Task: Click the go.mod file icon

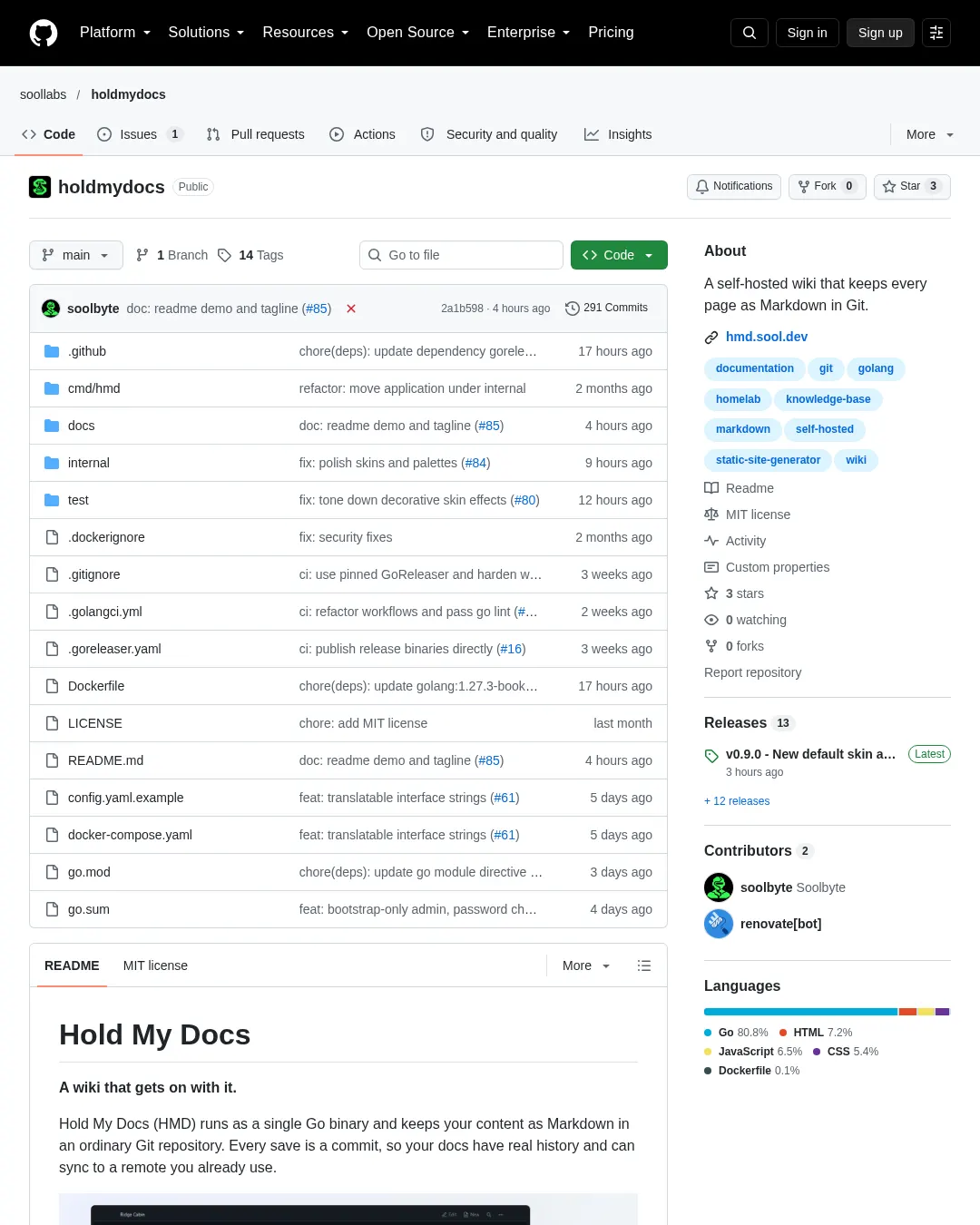Action: pyautogui.click(x=52, y=872)
